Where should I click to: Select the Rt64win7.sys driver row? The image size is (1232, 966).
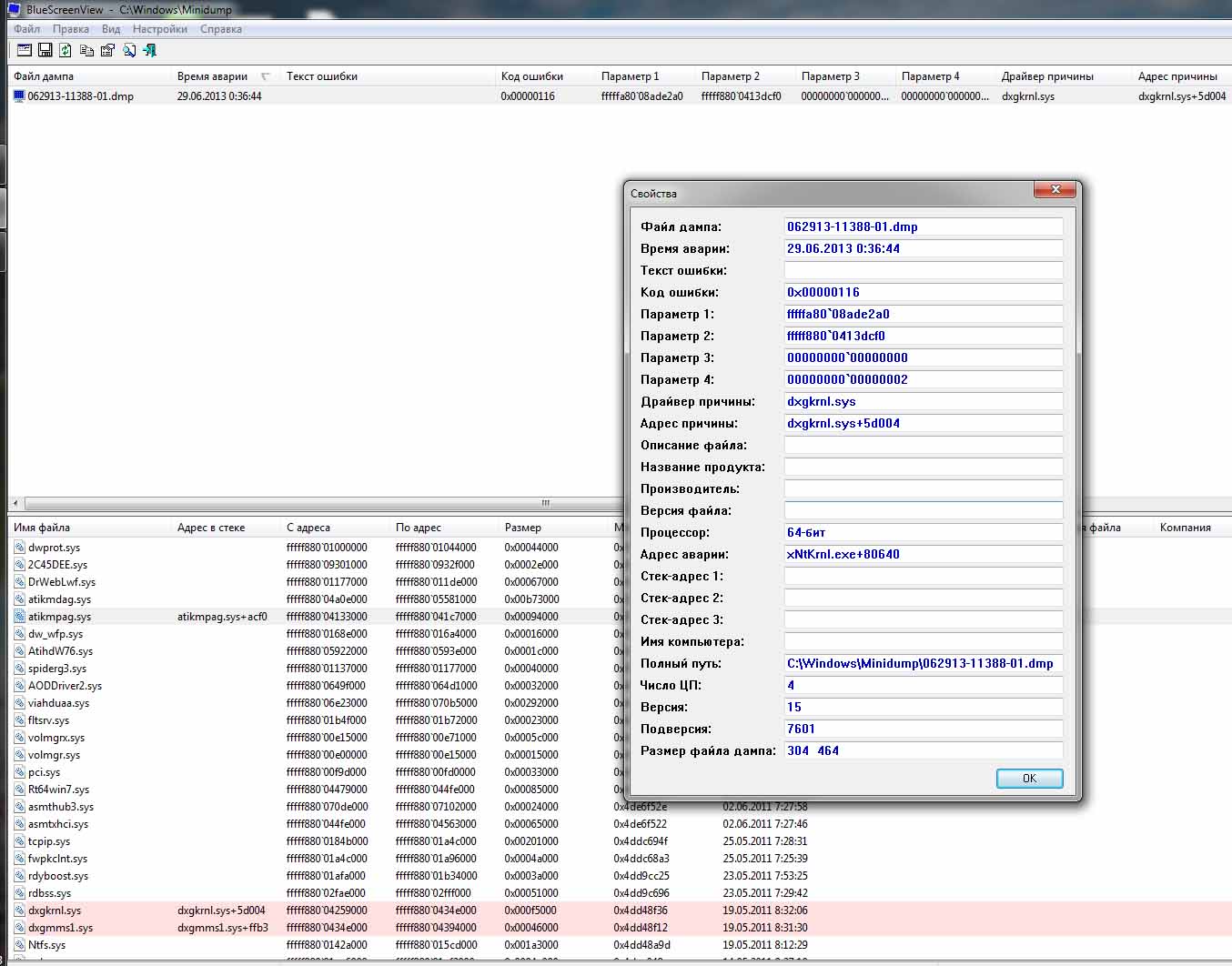(x=619, y=790)
